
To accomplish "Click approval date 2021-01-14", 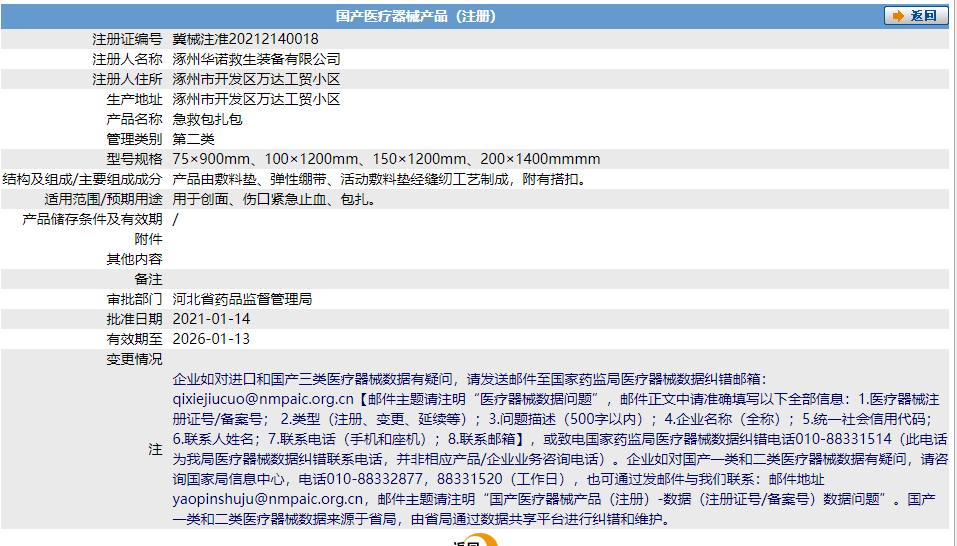I will (x=211, y=319).
